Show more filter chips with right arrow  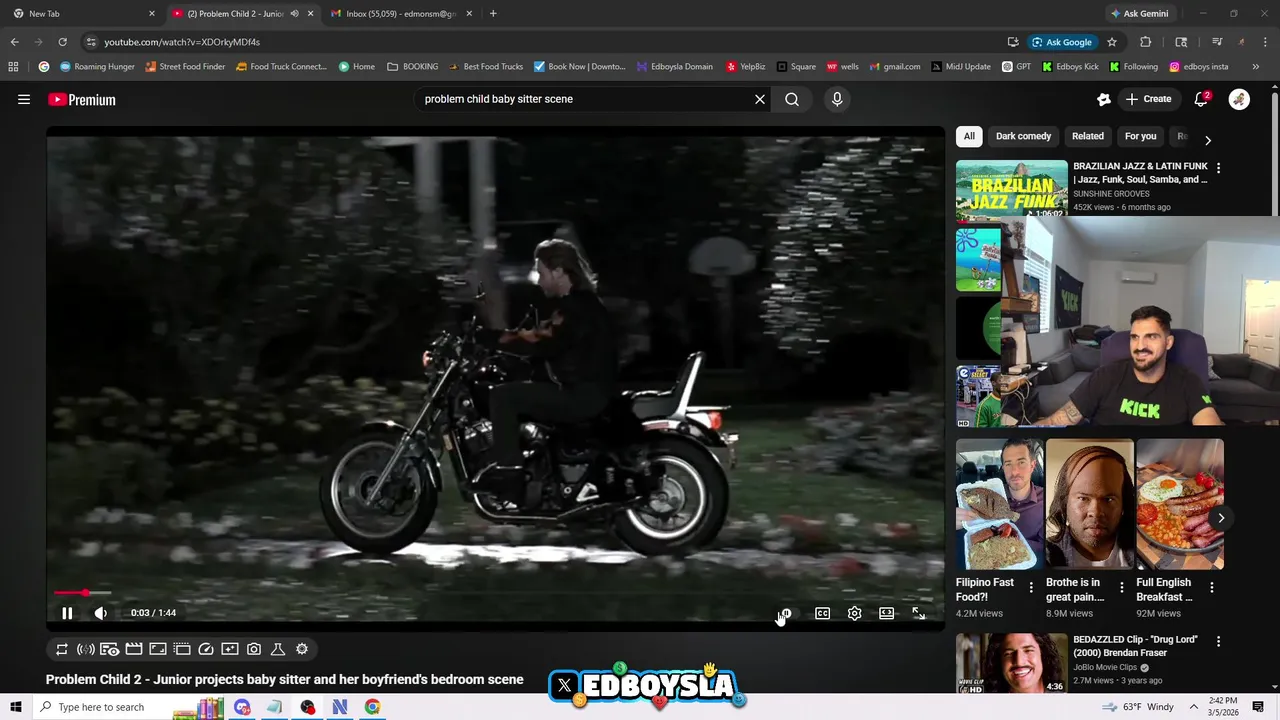[1207, 140]
